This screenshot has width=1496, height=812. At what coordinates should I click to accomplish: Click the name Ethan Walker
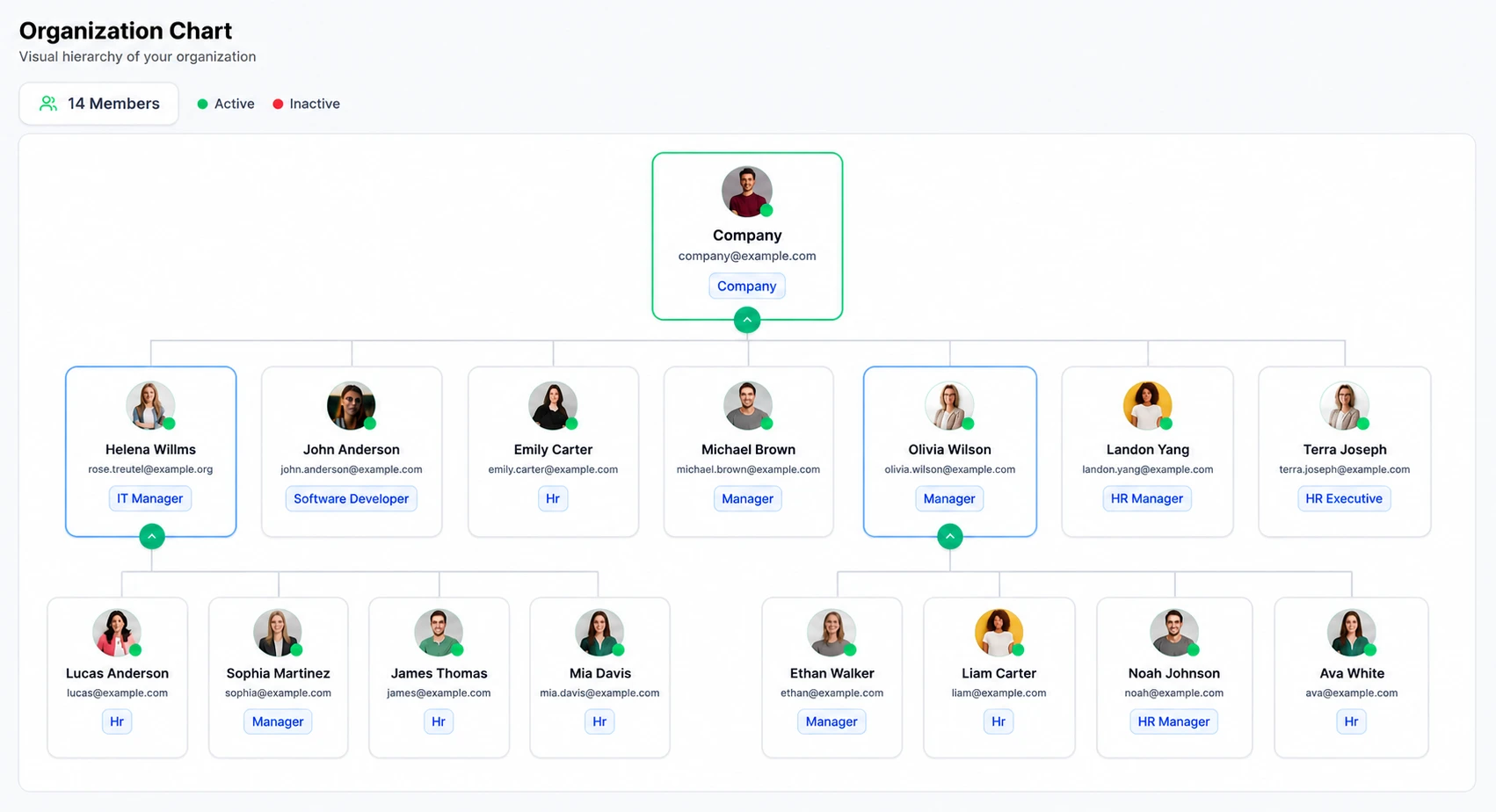832,673
